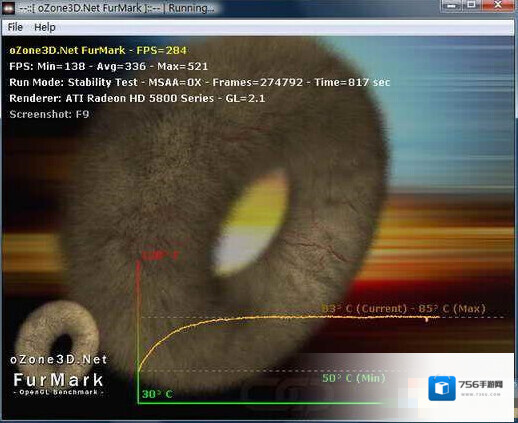Image resolution: width=518 pixels, height=423 pixels.
Task: Click the 'FPS: Min=138 - Avg=336 - Max=521' text
Action: pos(109,66)
